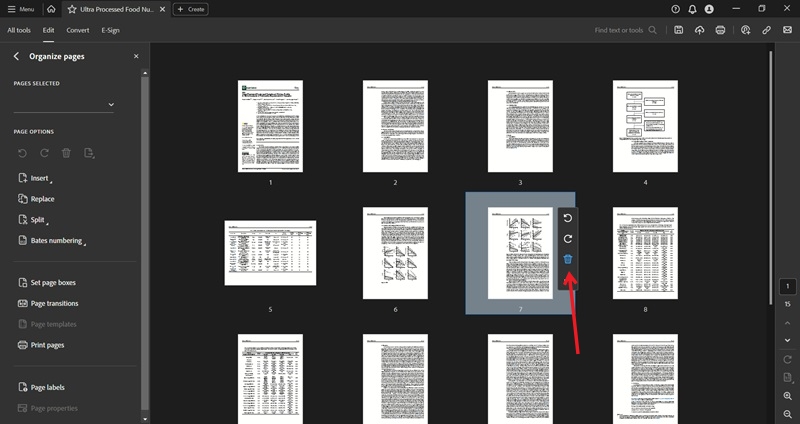Select page 2 thumbnail
Screen dimensions: 800x424
coord(395,126)
